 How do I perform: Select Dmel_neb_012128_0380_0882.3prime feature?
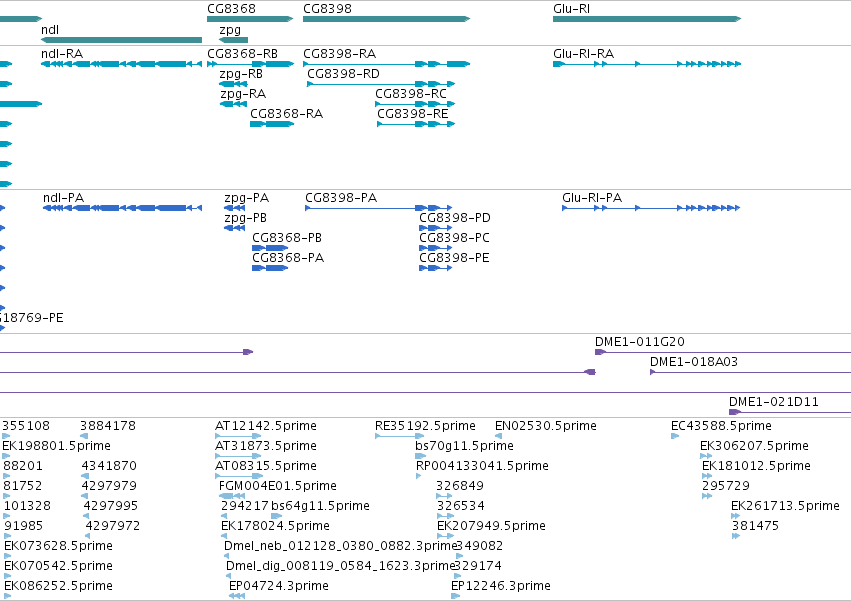(226, 556)
